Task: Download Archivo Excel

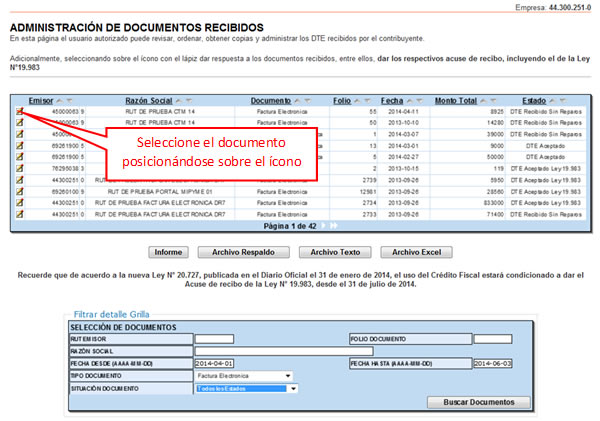Action: click(x=416, y=252)
